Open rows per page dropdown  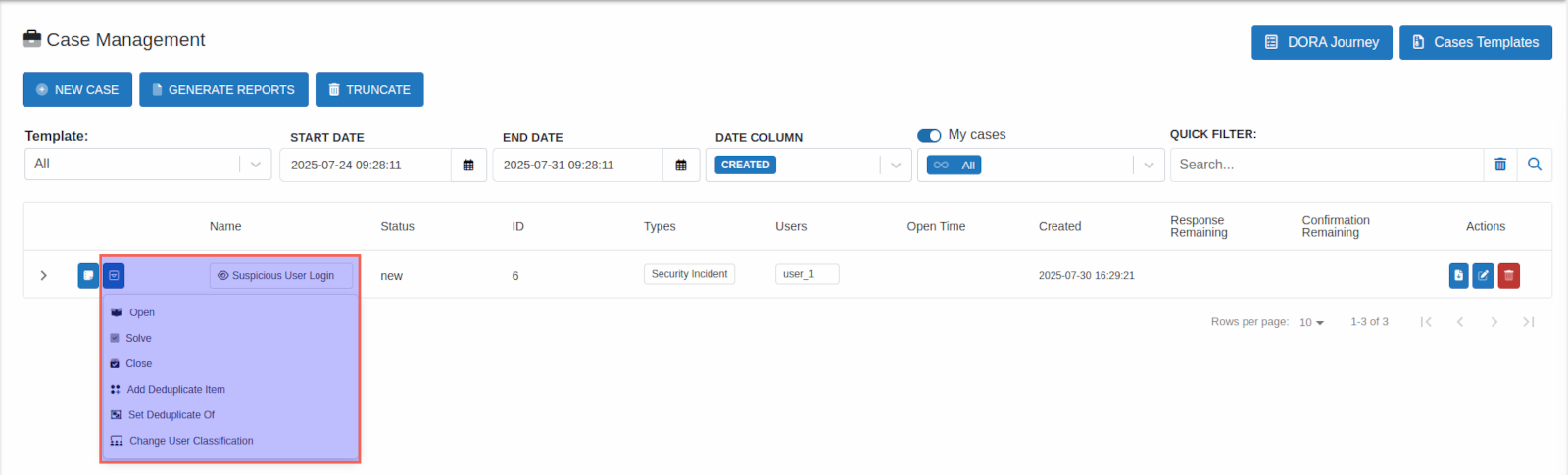point(1311,322)
